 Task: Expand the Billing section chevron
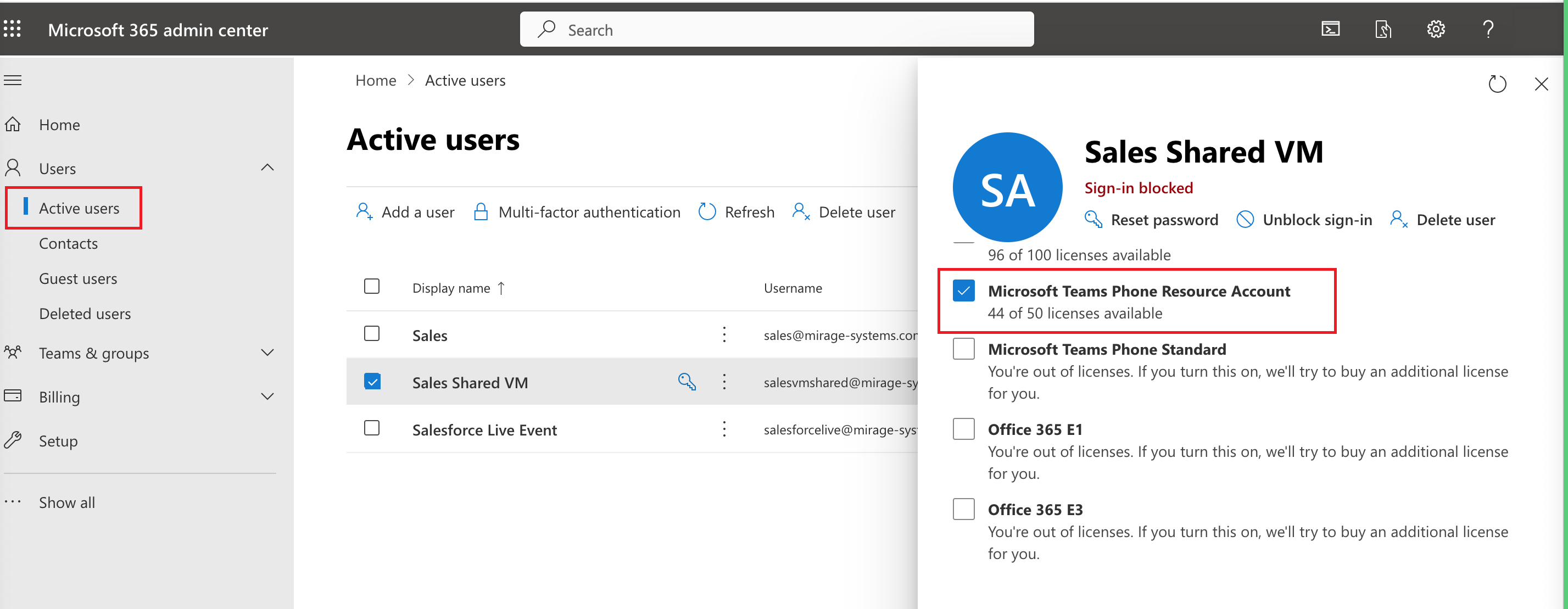point(267,396)
